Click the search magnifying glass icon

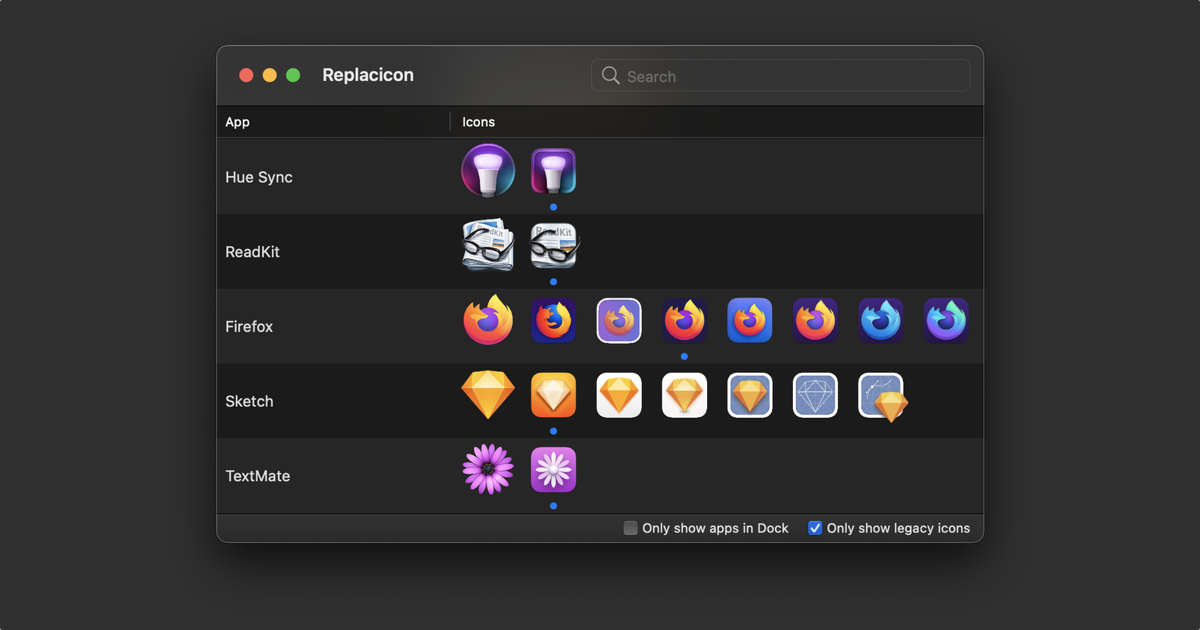pos(610,76)
